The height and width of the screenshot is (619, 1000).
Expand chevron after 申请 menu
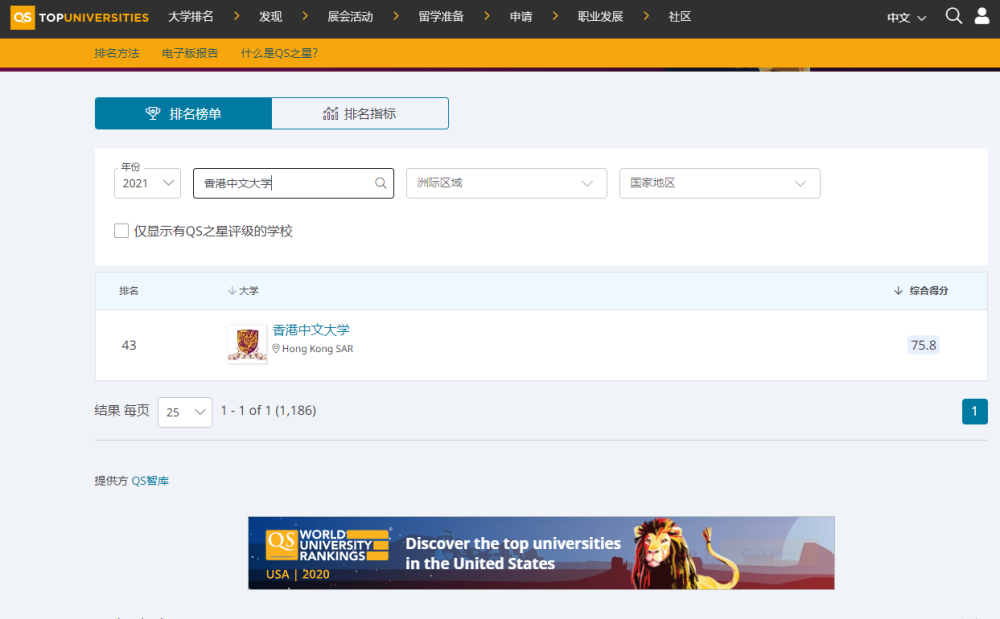pos(555,16)
